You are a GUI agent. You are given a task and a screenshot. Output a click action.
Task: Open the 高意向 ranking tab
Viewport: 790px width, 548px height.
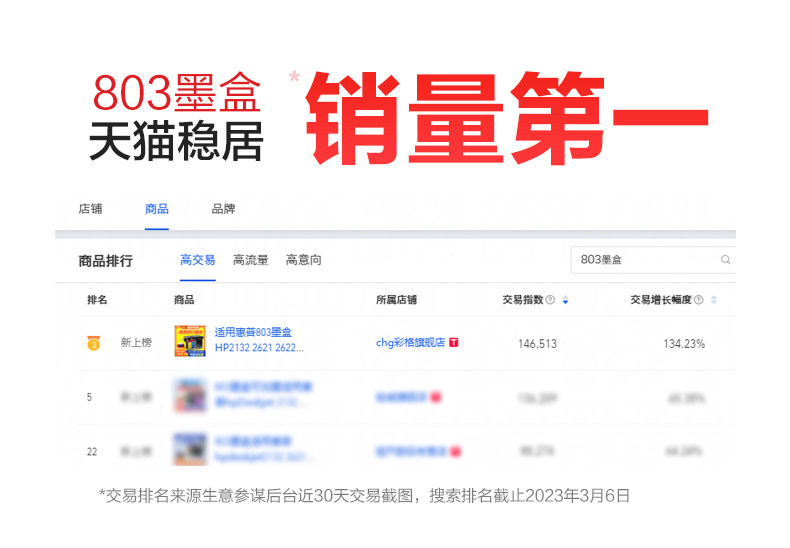tap(303, 260)
